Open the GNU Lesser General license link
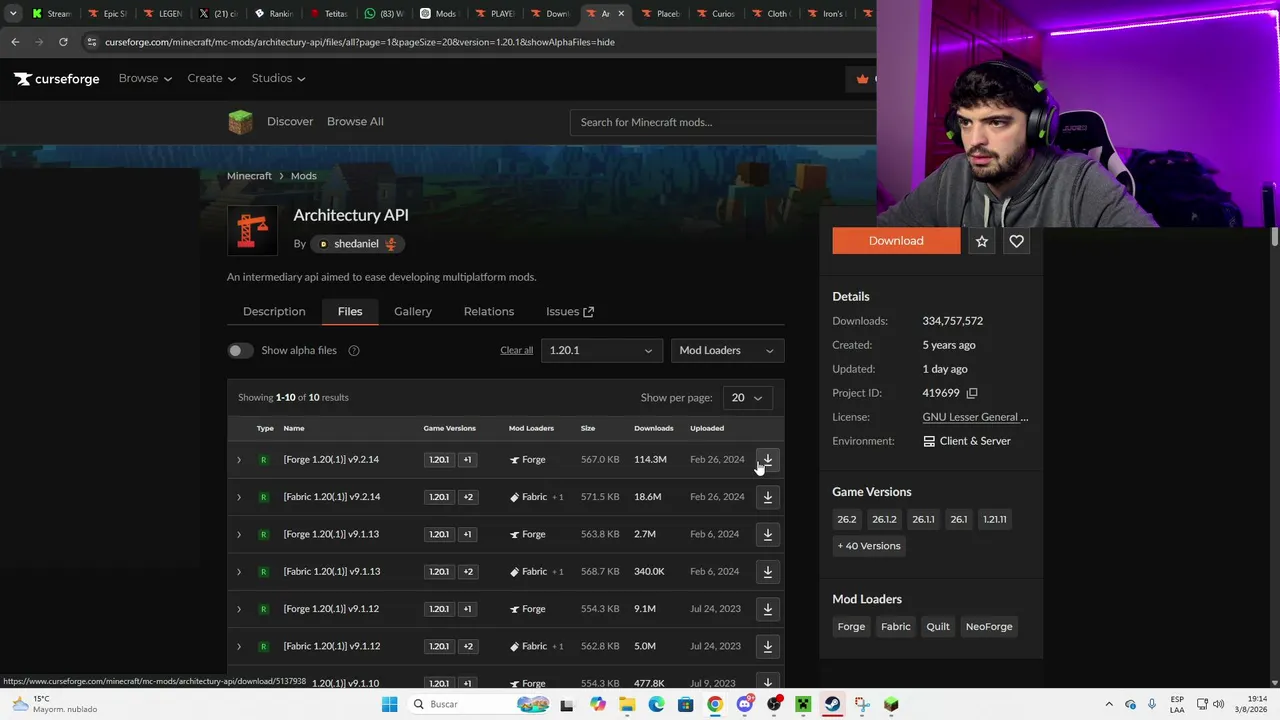 (x=975, y=417)
